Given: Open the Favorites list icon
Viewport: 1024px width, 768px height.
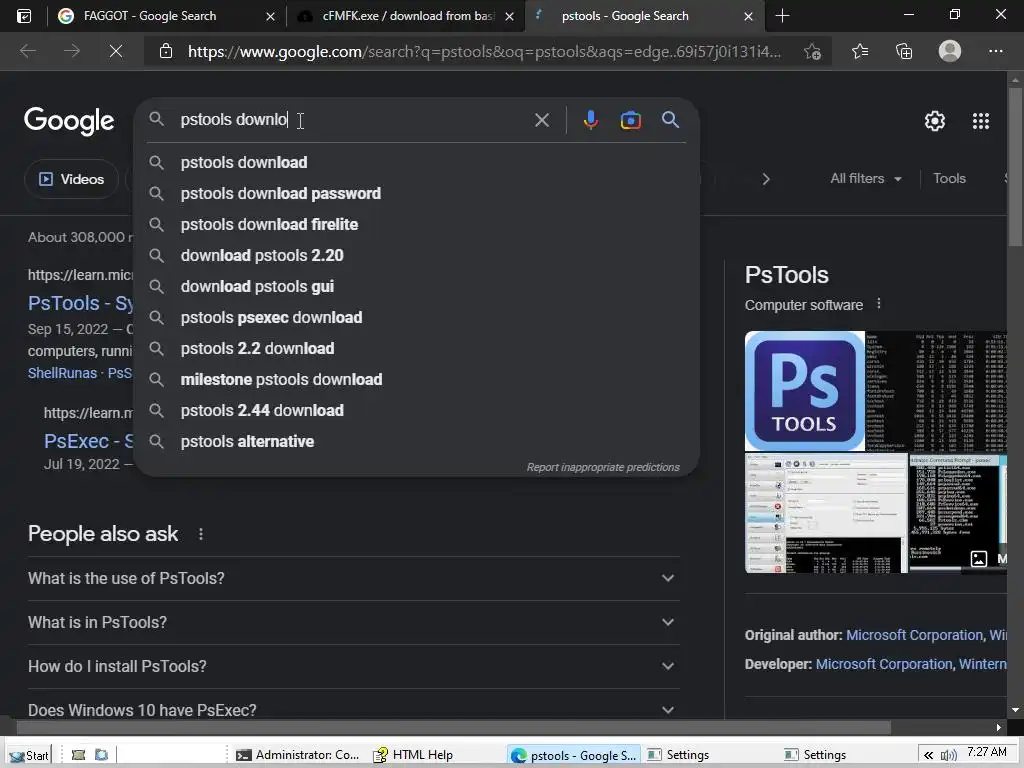Looking at the screenshot, I should pyautogui.click(x=860, y=51).
